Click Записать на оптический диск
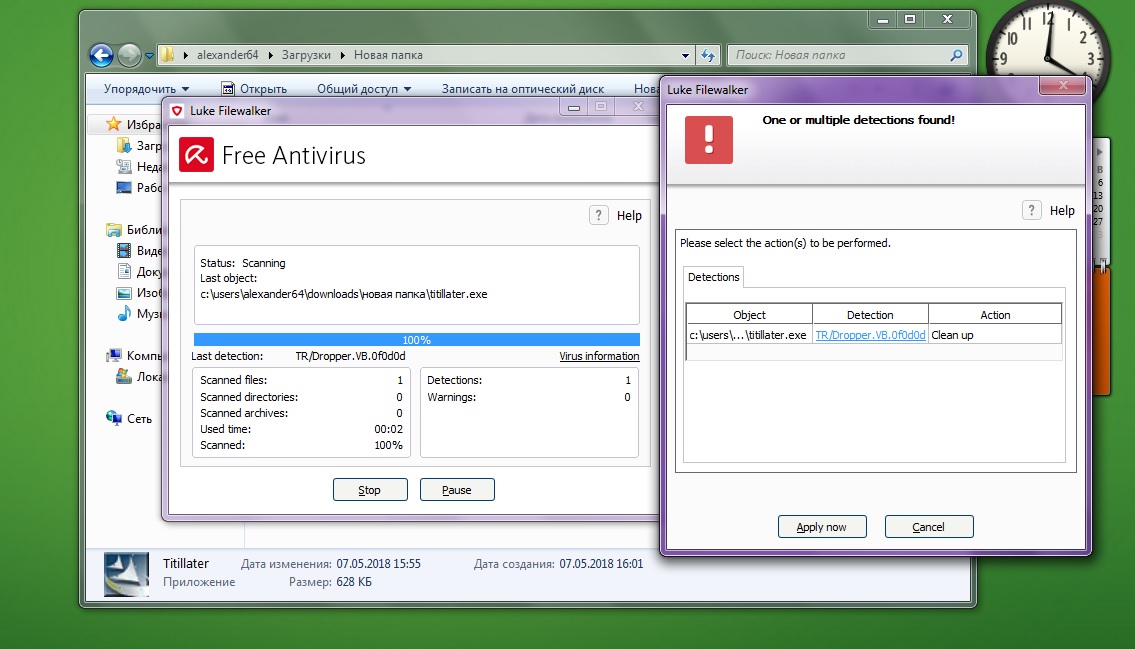This screenshot has width=1135, height=649. point(523,89)
